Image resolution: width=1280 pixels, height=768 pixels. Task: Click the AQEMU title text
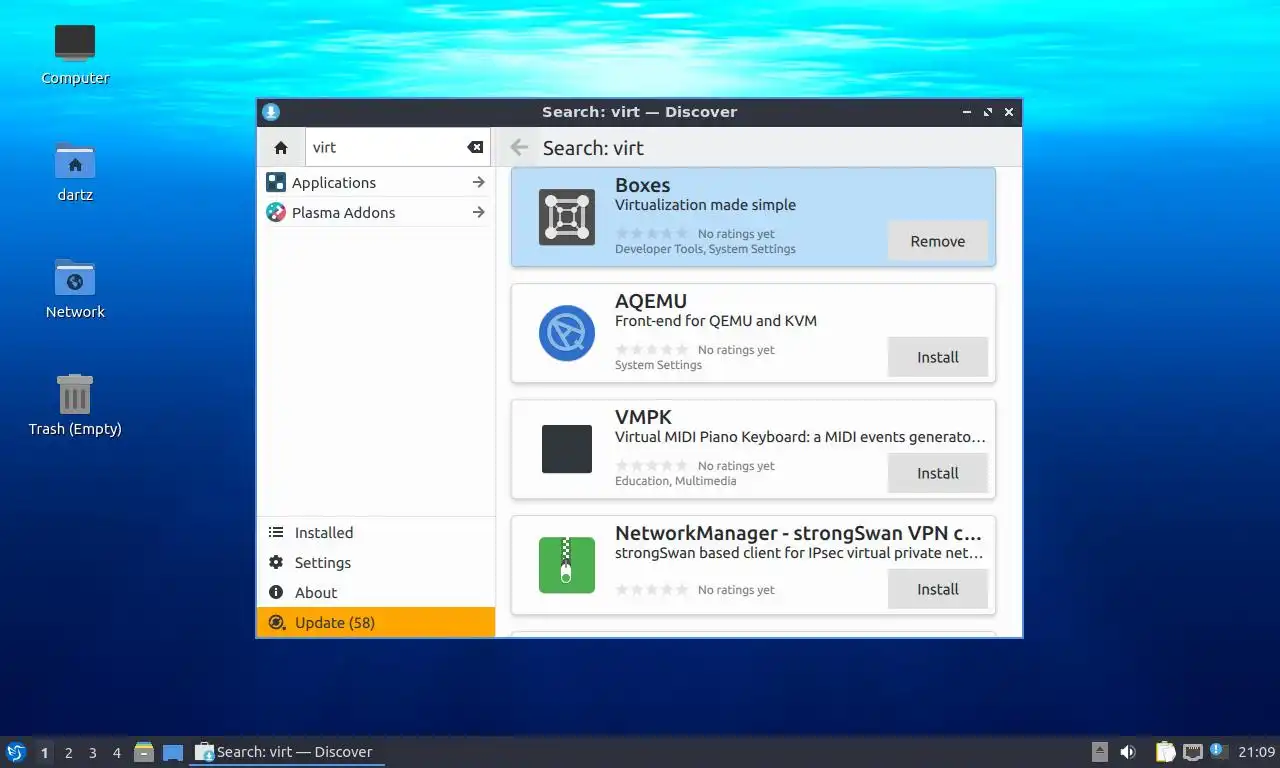tap(650, 301)
